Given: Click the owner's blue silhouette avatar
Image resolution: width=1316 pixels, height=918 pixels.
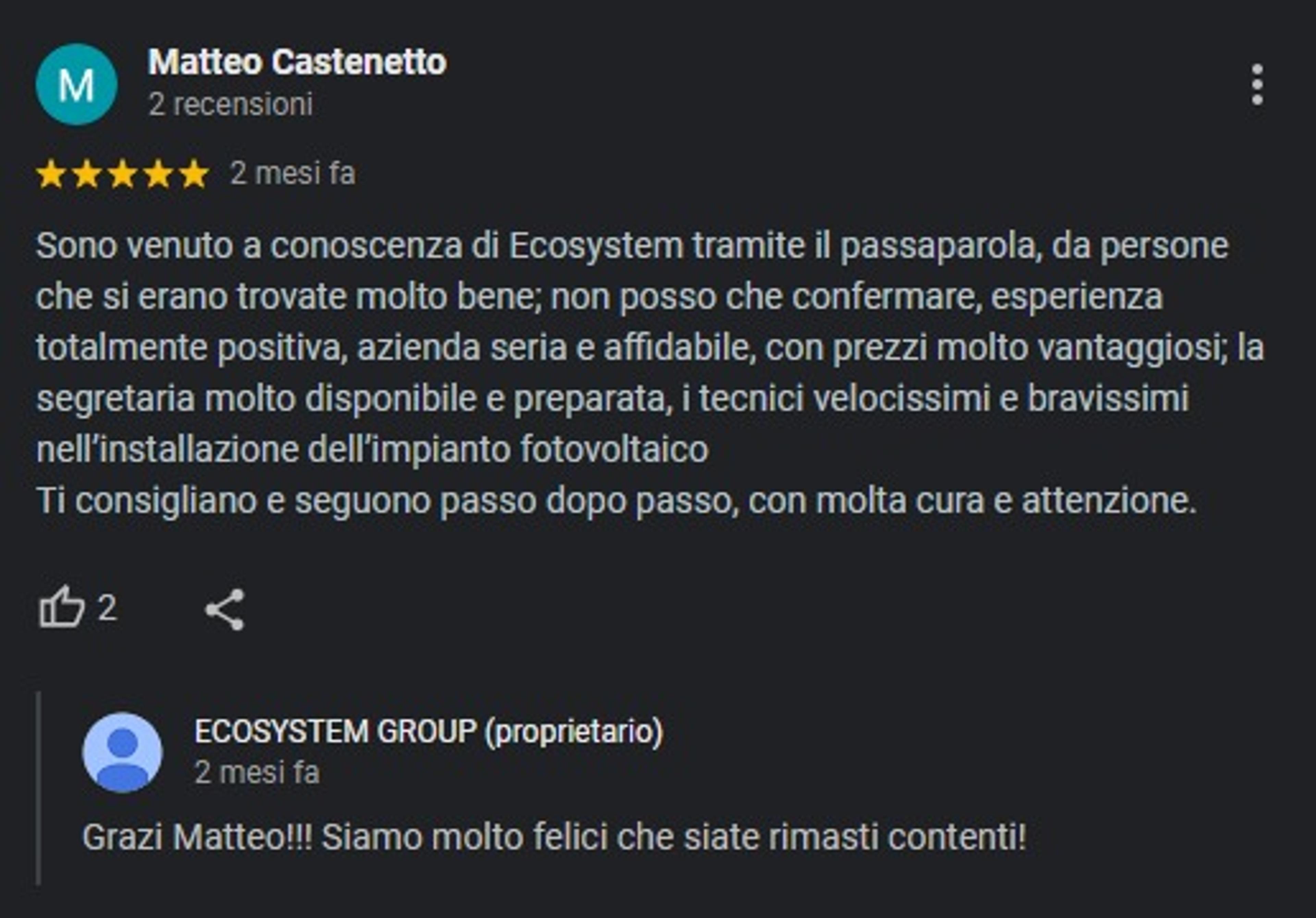Looking at the screenshot, I should (x=122, y=752).
